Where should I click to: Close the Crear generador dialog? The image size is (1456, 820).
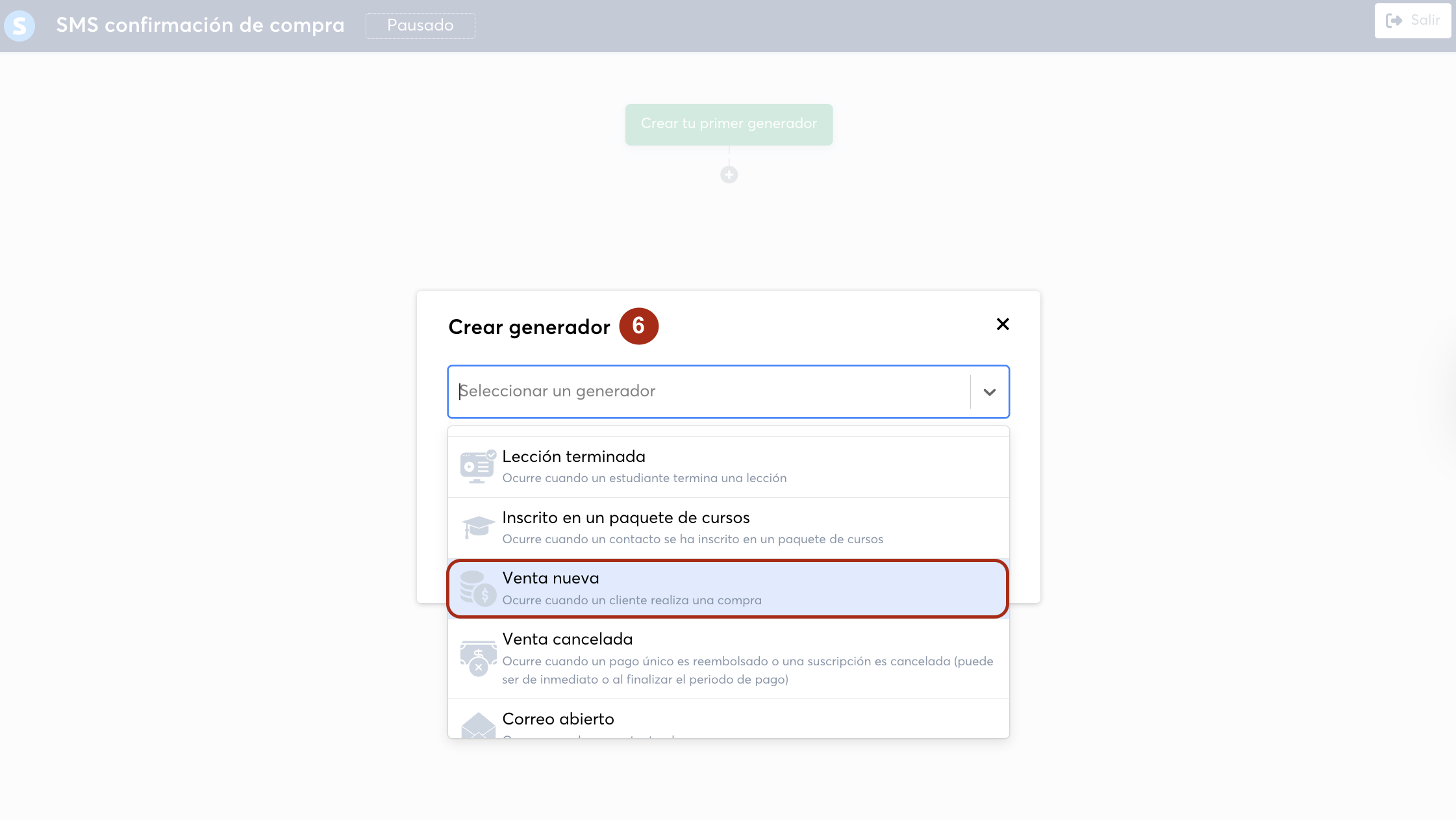pyautogui.click(x=1002, y=324)
